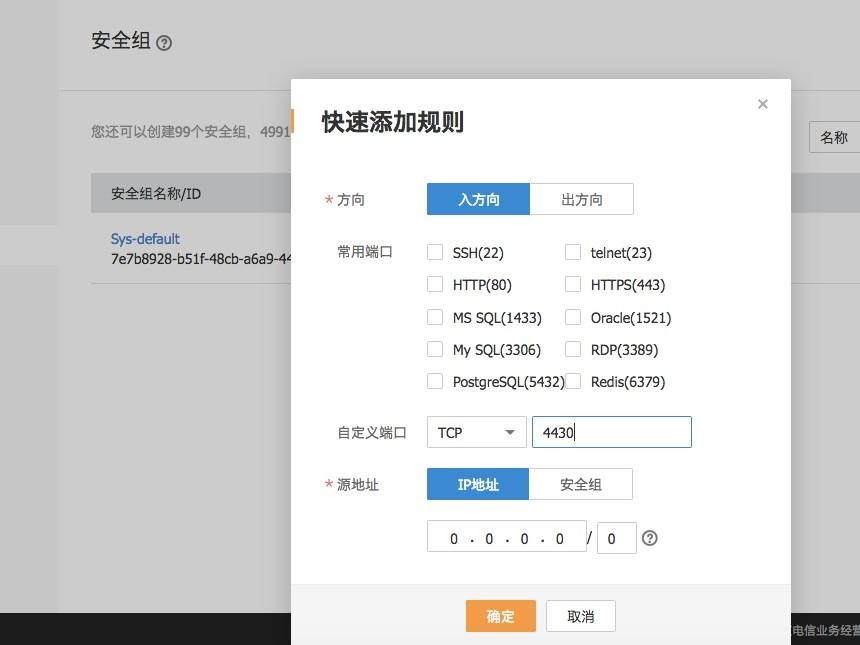Click help icon beside the subnet mask field
Image resolution: width=860 pixels, height=645 pixels.
click(x=650, y=538)
